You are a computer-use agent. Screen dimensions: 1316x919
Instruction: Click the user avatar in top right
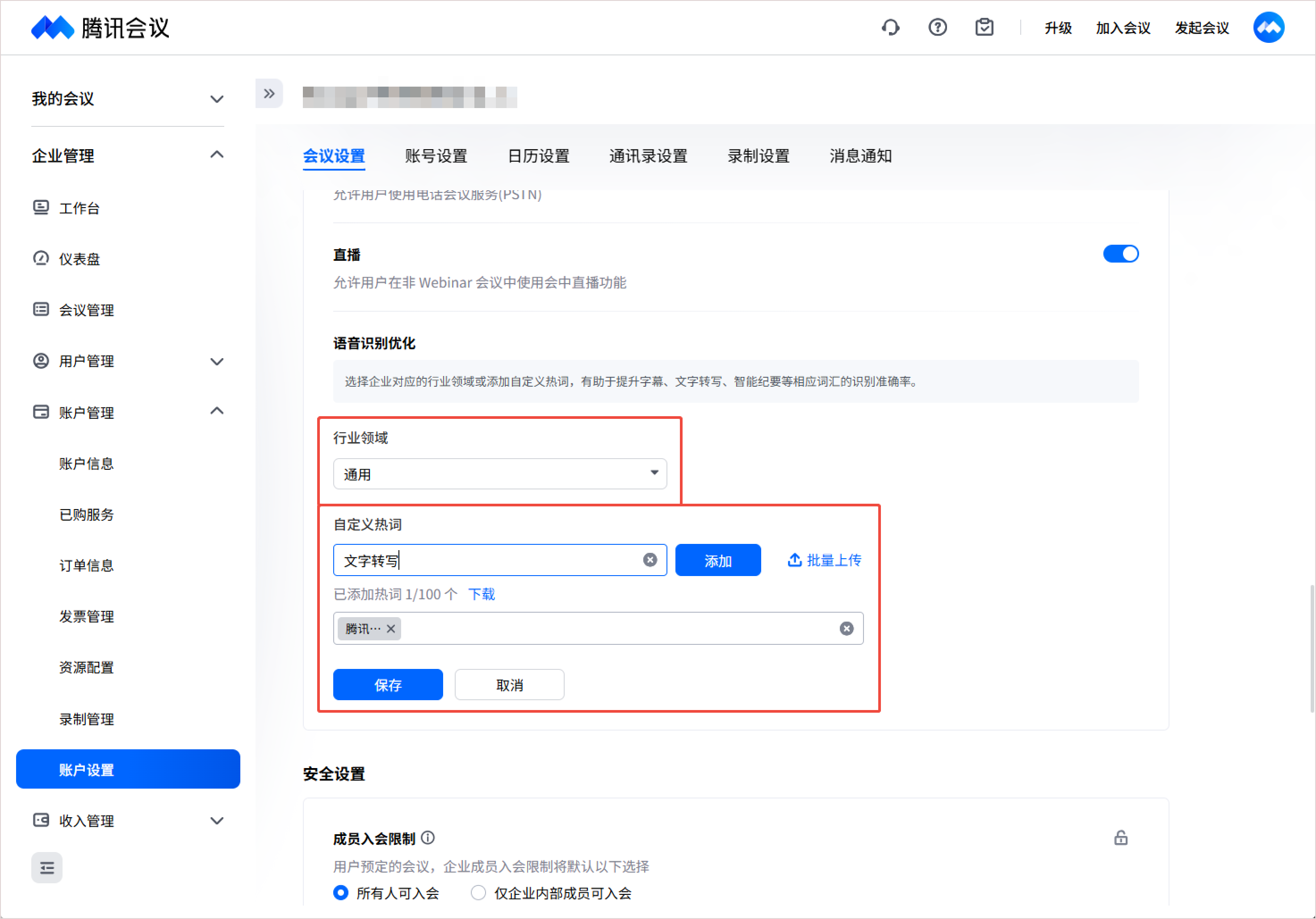pyautogui.click(x=1269, y=28)
